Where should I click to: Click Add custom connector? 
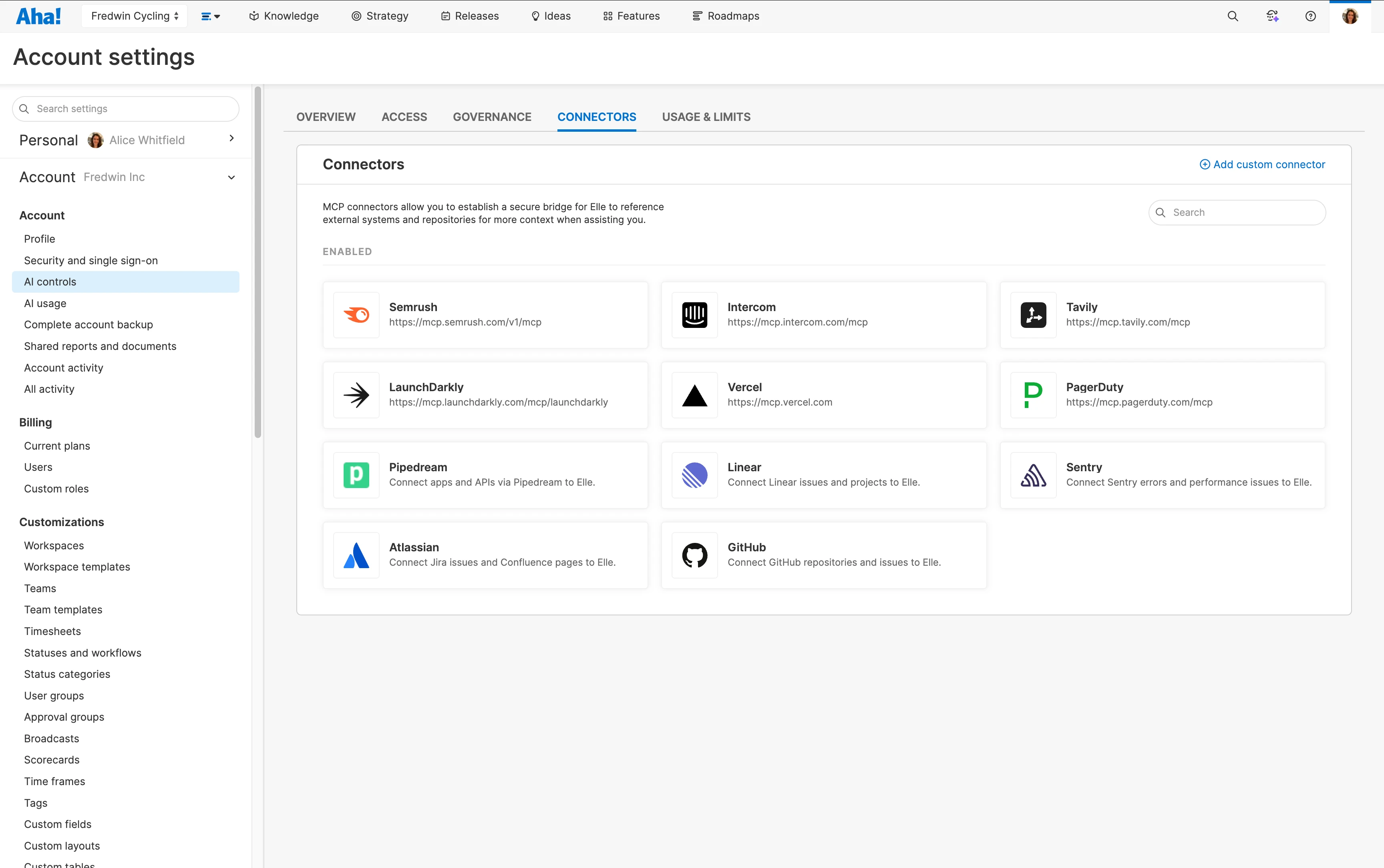[x=1262, y=165]
